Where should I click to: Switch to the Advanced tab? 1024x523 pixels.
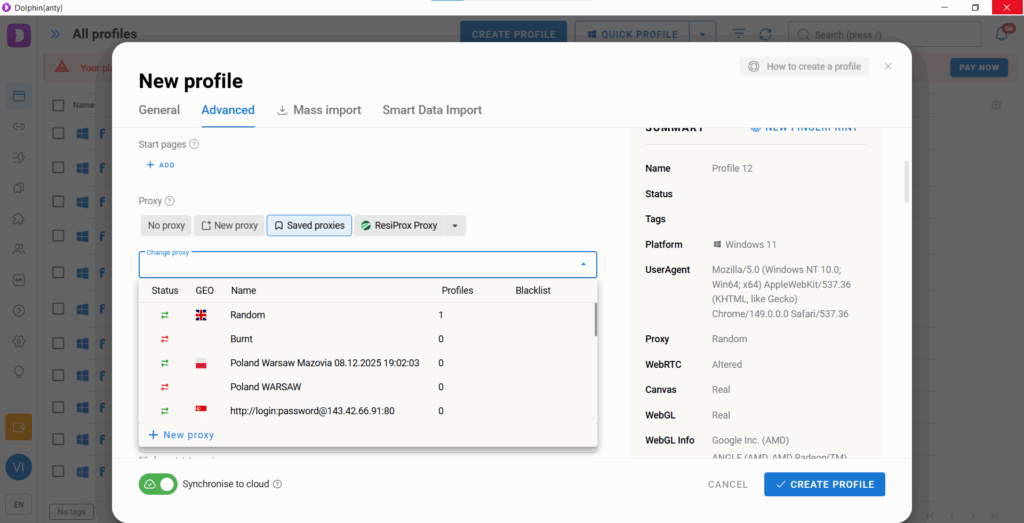228,110
